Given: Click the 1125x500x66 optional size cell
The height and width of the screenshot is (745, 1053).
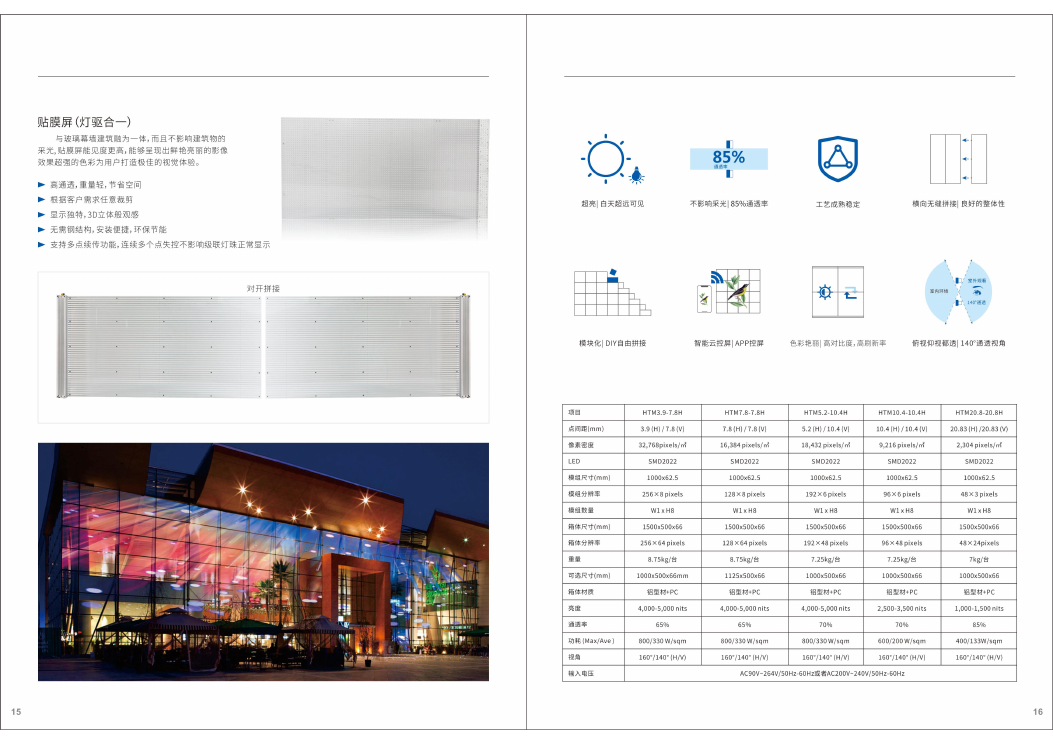Looking at the screenshot, I should (744, 576).
